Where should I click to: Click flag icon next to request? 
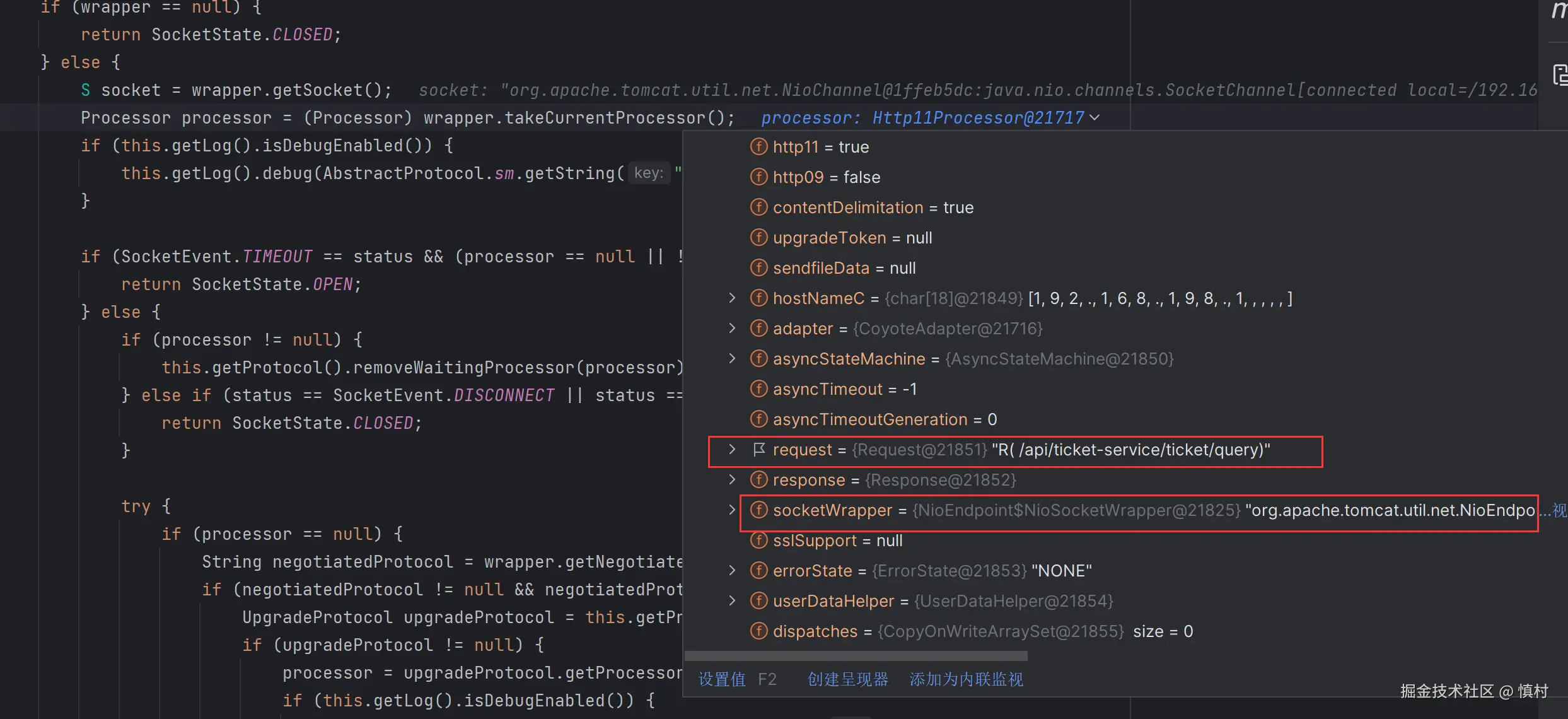[758, 450]
